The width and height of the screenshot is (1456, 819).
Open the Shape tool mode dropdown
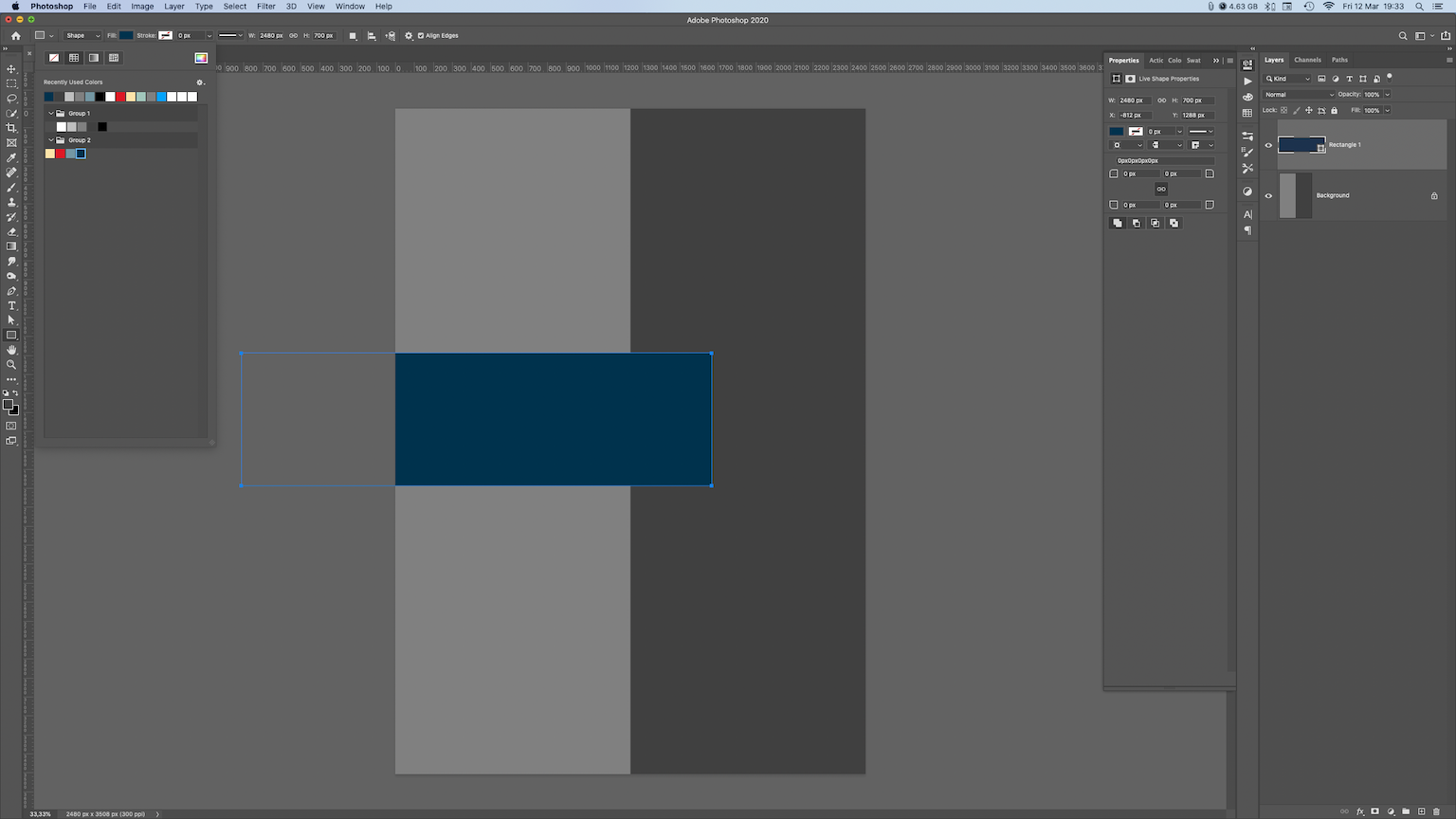click(82, 36)
